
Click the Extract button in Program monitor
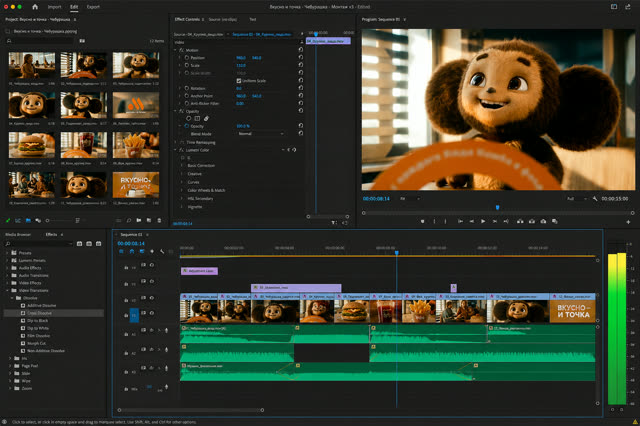point(532,221)
